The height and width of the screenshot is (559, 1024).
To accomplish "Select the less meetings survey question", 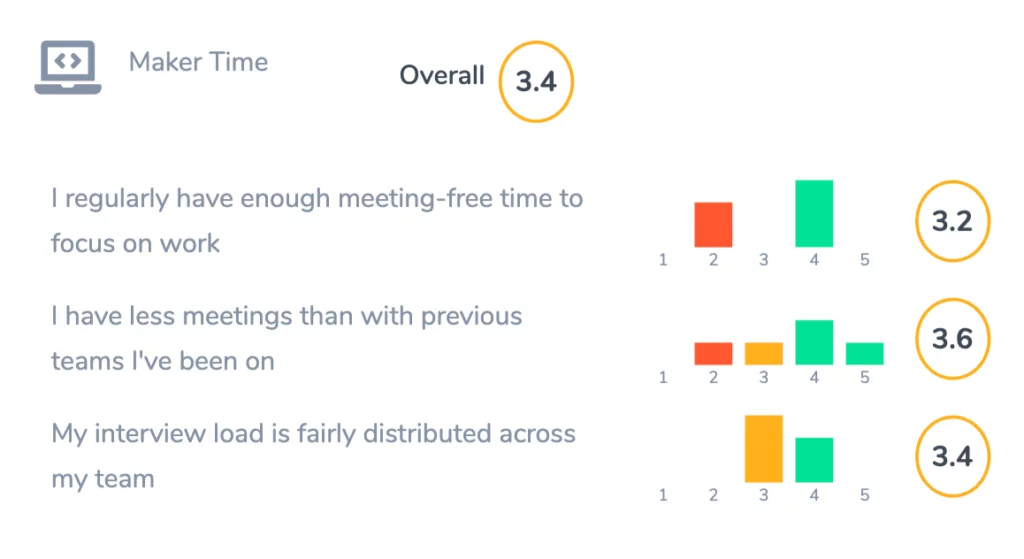I will click(x=287, y=338).
